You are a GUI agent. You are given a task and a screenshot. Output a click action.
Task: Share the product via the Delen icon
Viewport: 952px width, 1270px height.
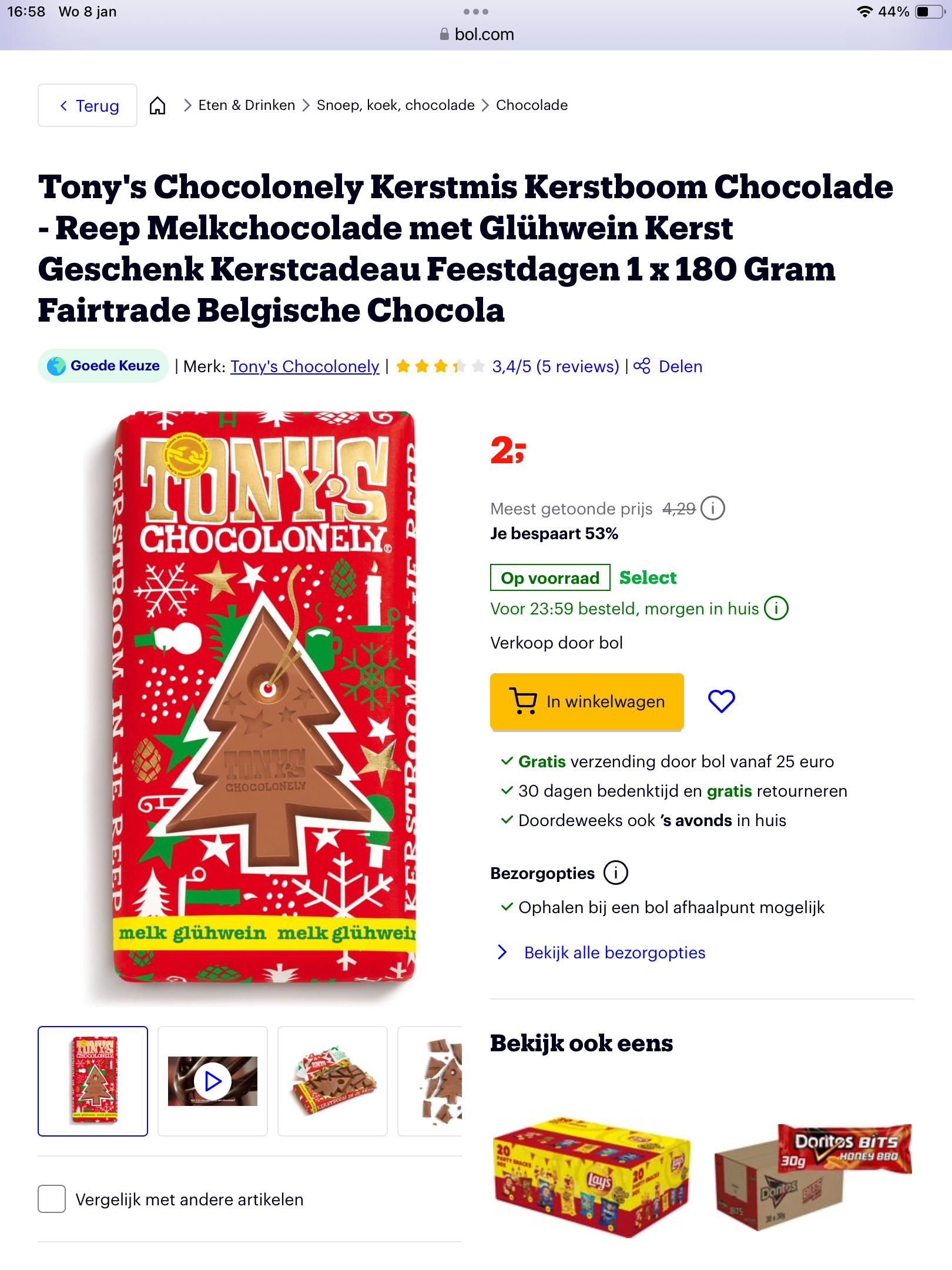(641, 366)
